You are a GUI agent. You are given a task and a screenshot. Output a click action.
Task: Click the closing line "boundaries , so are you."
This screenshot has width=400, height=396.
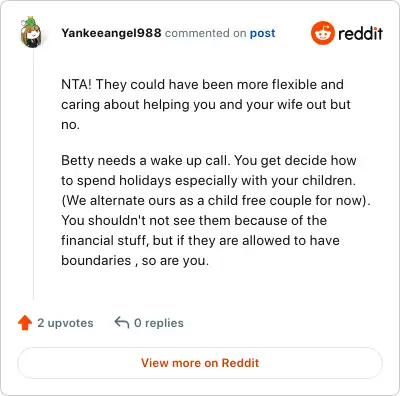click(135, 260)
